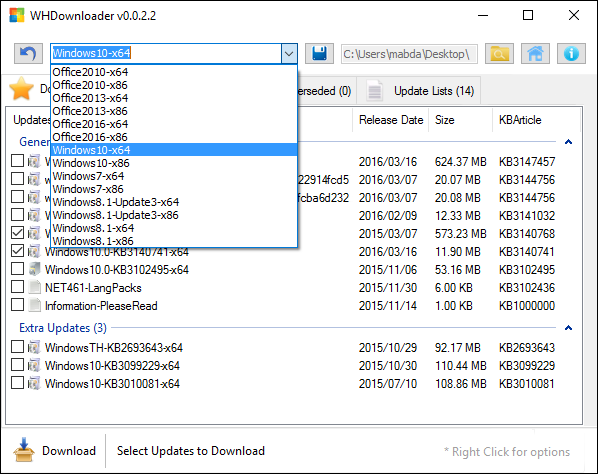The height and width of the screenshot is (474, 598).
Task: Open the folder browse icon
Action: point(499,53)
